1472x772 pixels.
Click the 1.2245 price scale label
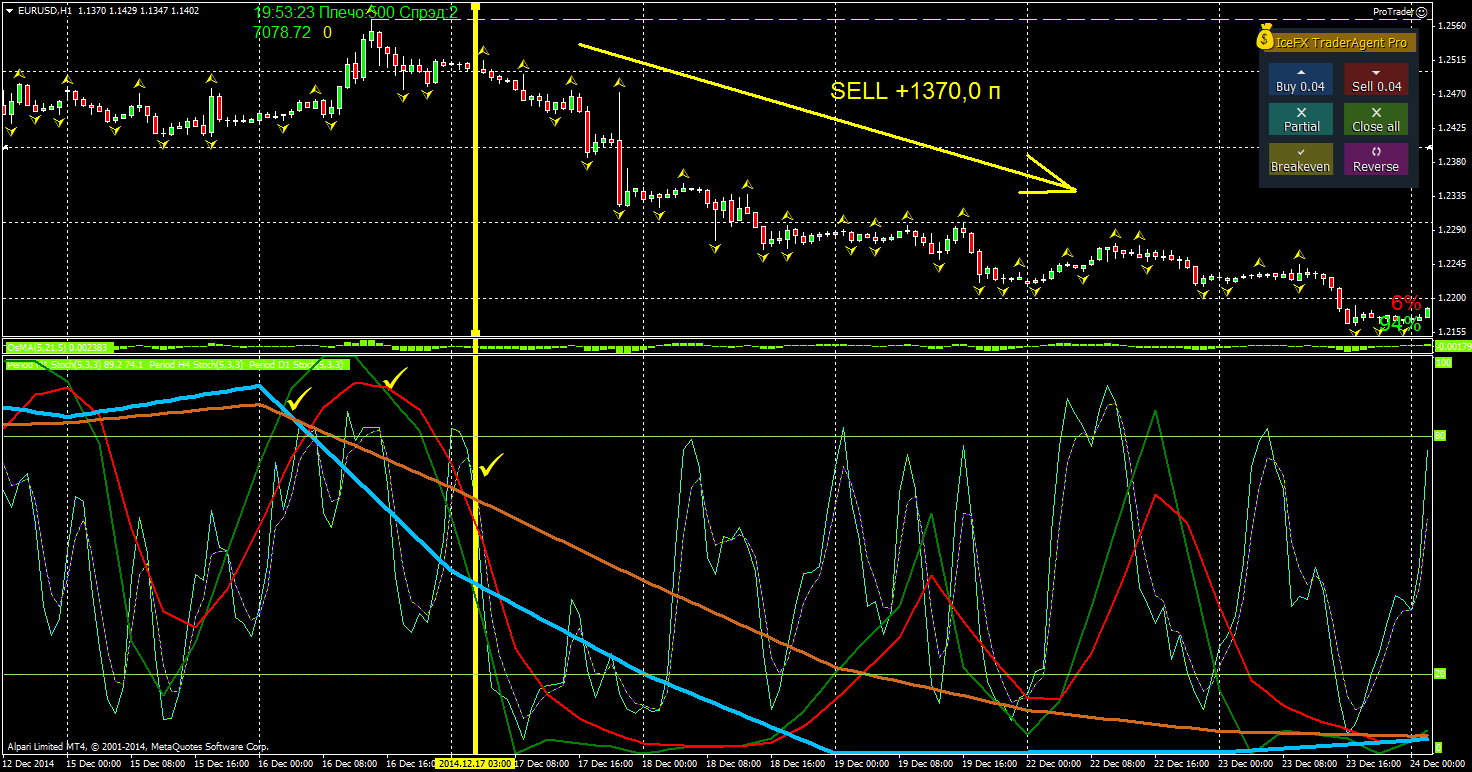[x=1451, y=264]
